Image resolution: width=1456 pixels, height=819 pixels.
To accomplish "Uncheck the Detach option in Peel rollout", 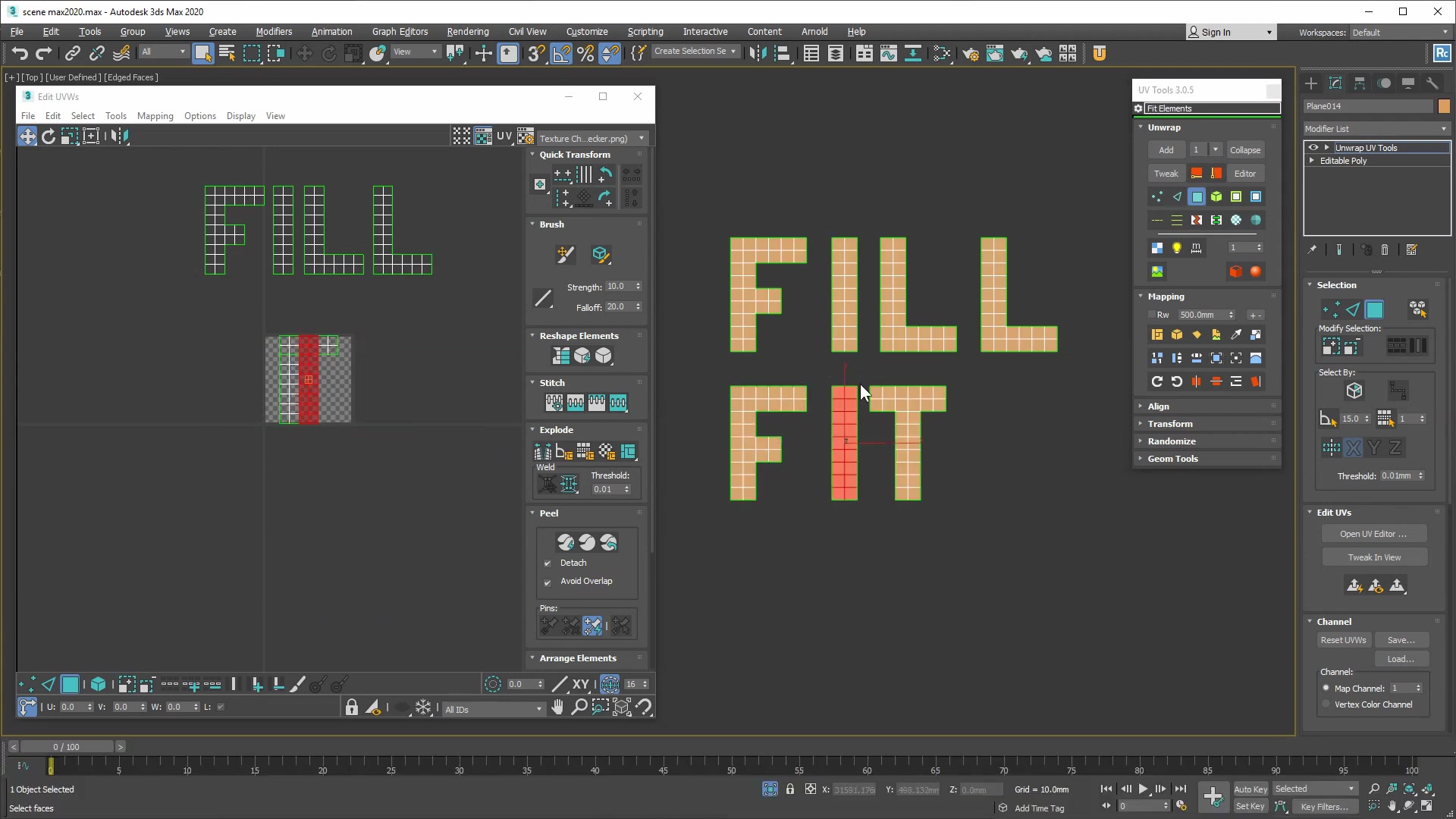I will (x=548, y=563).
